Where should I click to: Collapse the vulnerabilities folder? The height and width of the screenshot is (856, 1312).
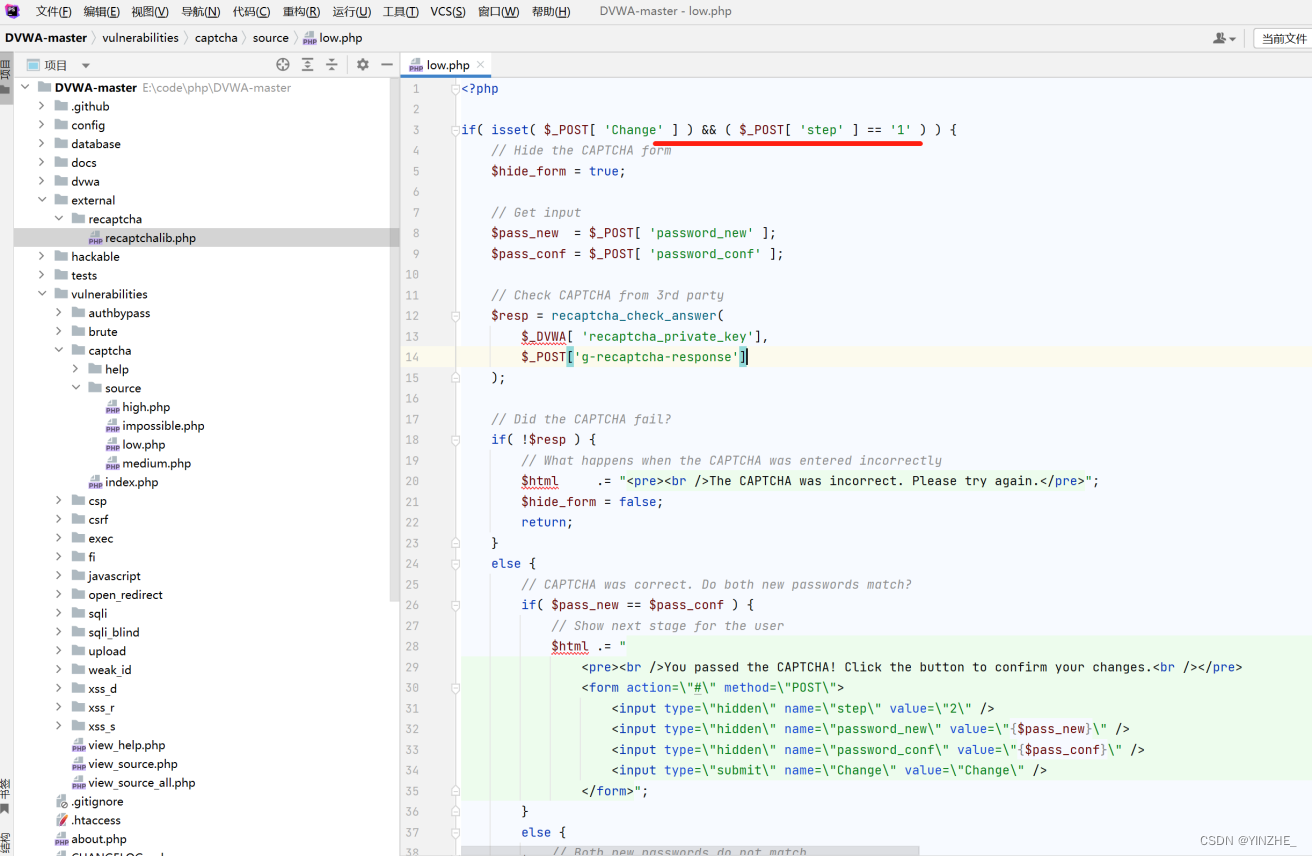click(x=42, y=294)
